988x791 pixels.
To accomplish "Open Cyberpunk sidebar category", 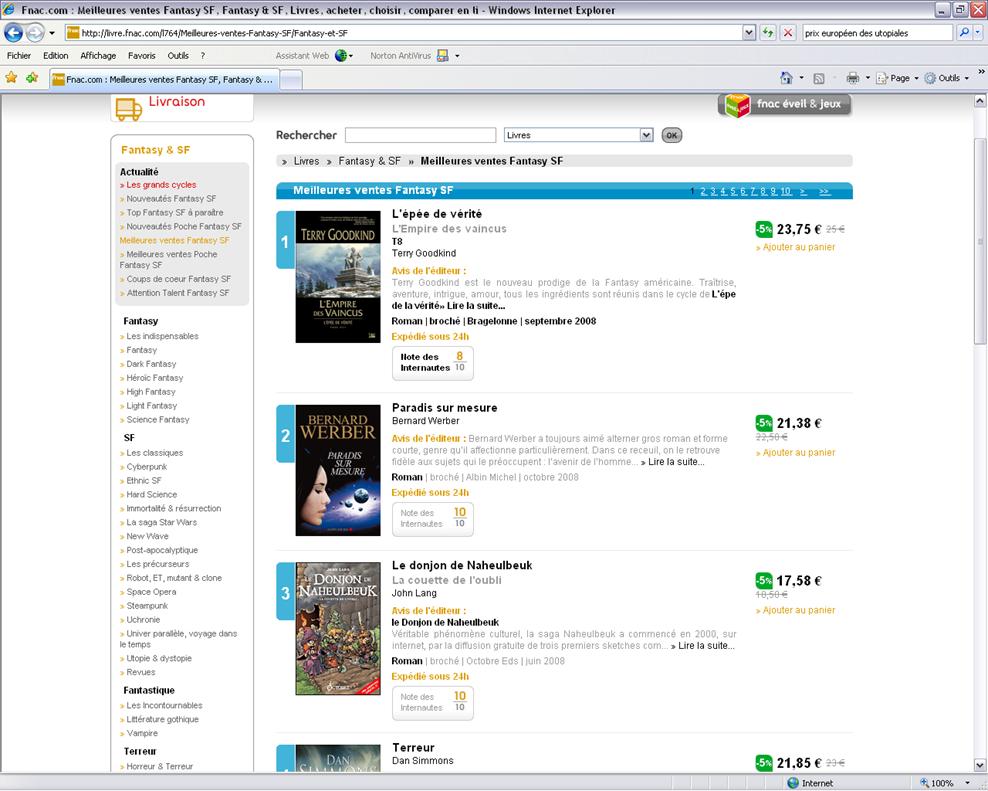I will (147, 466).
